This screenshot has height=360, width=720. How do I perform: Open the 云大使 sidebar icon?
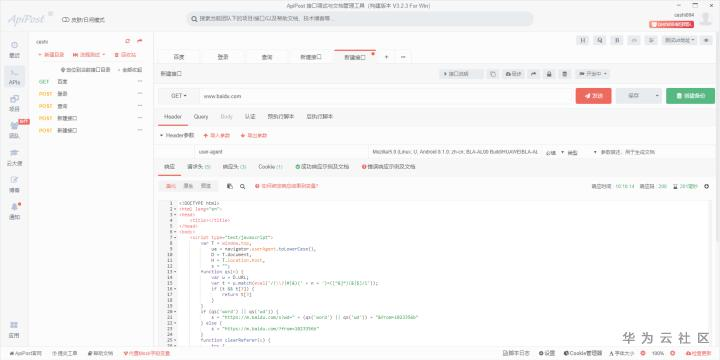[x=15, y=157]
